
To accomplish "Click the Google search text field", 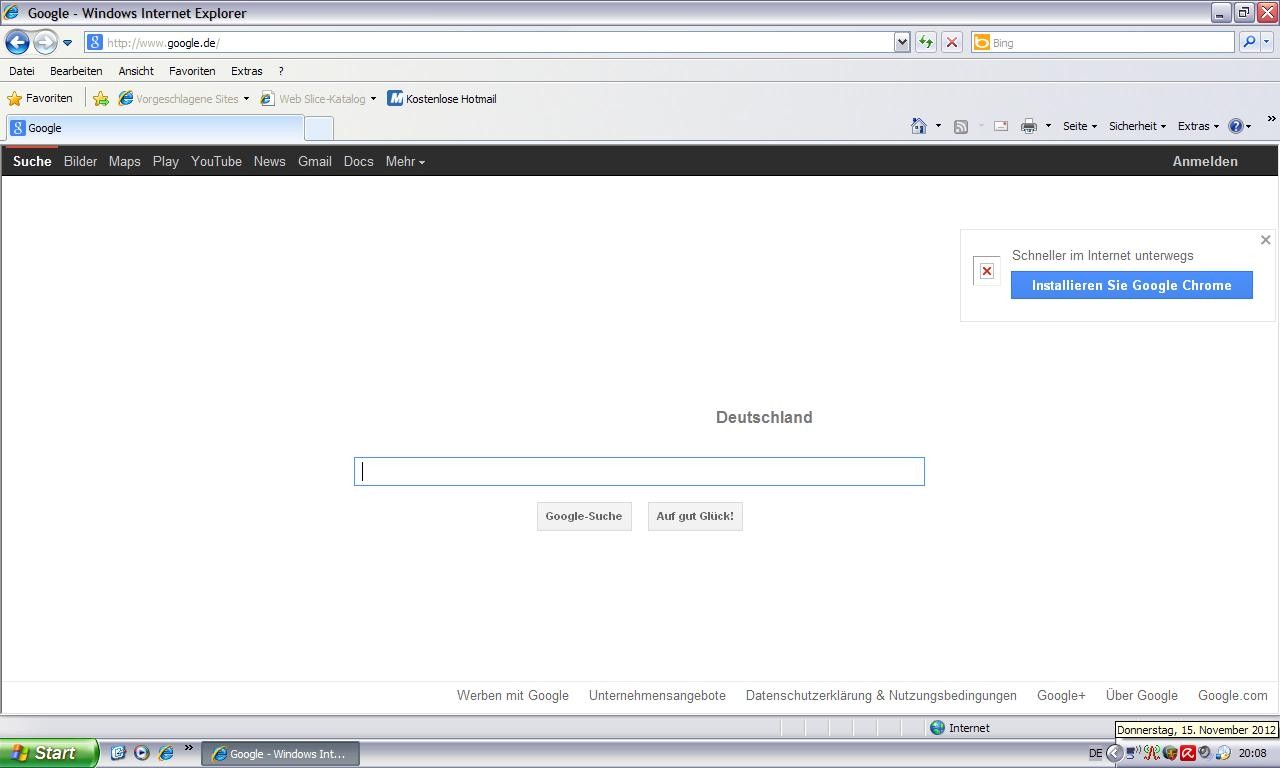I will (x=639, y=471).
